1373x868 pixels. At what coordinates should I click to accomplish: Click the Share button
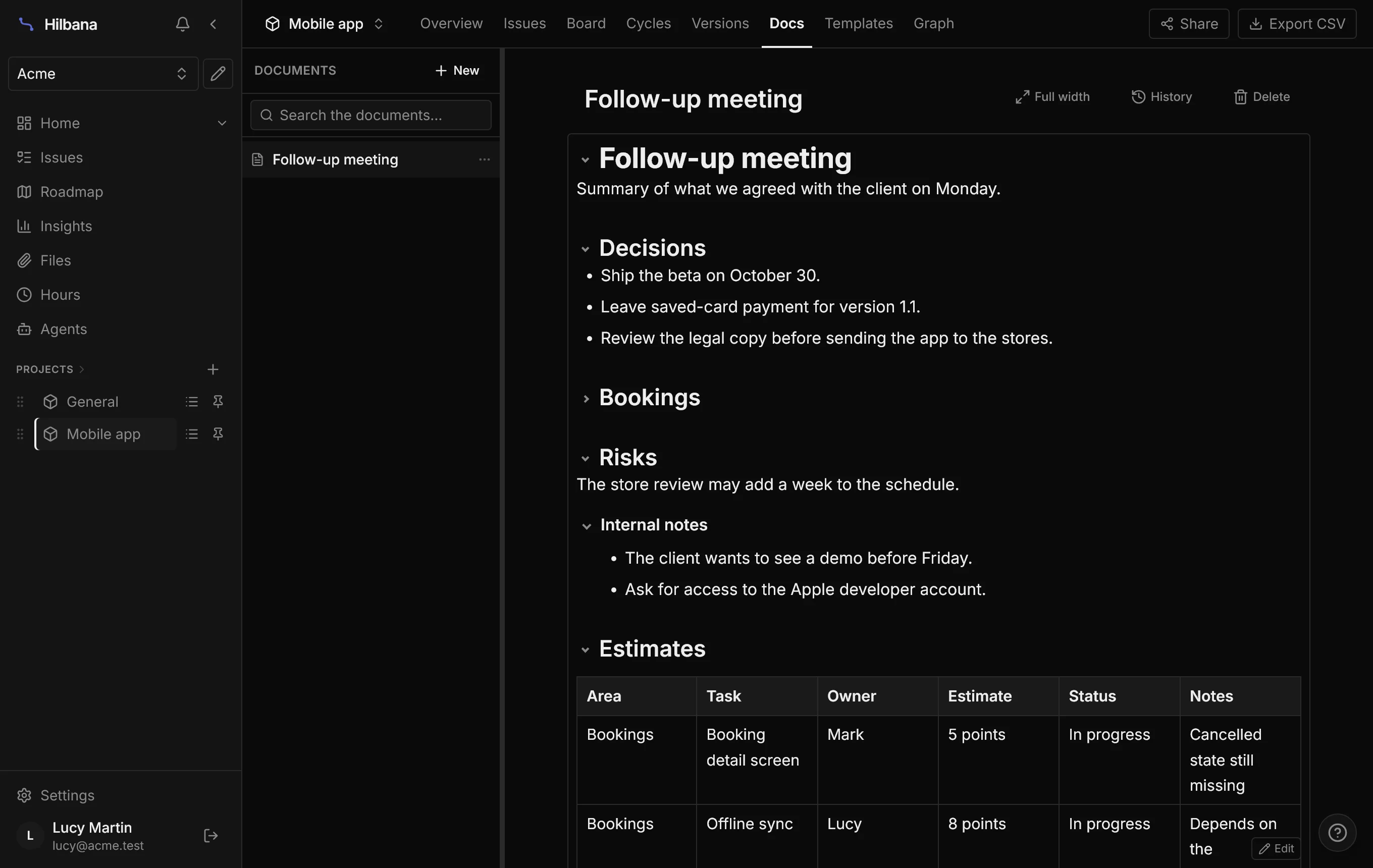pyautogui.click(x=1189, y=24)
